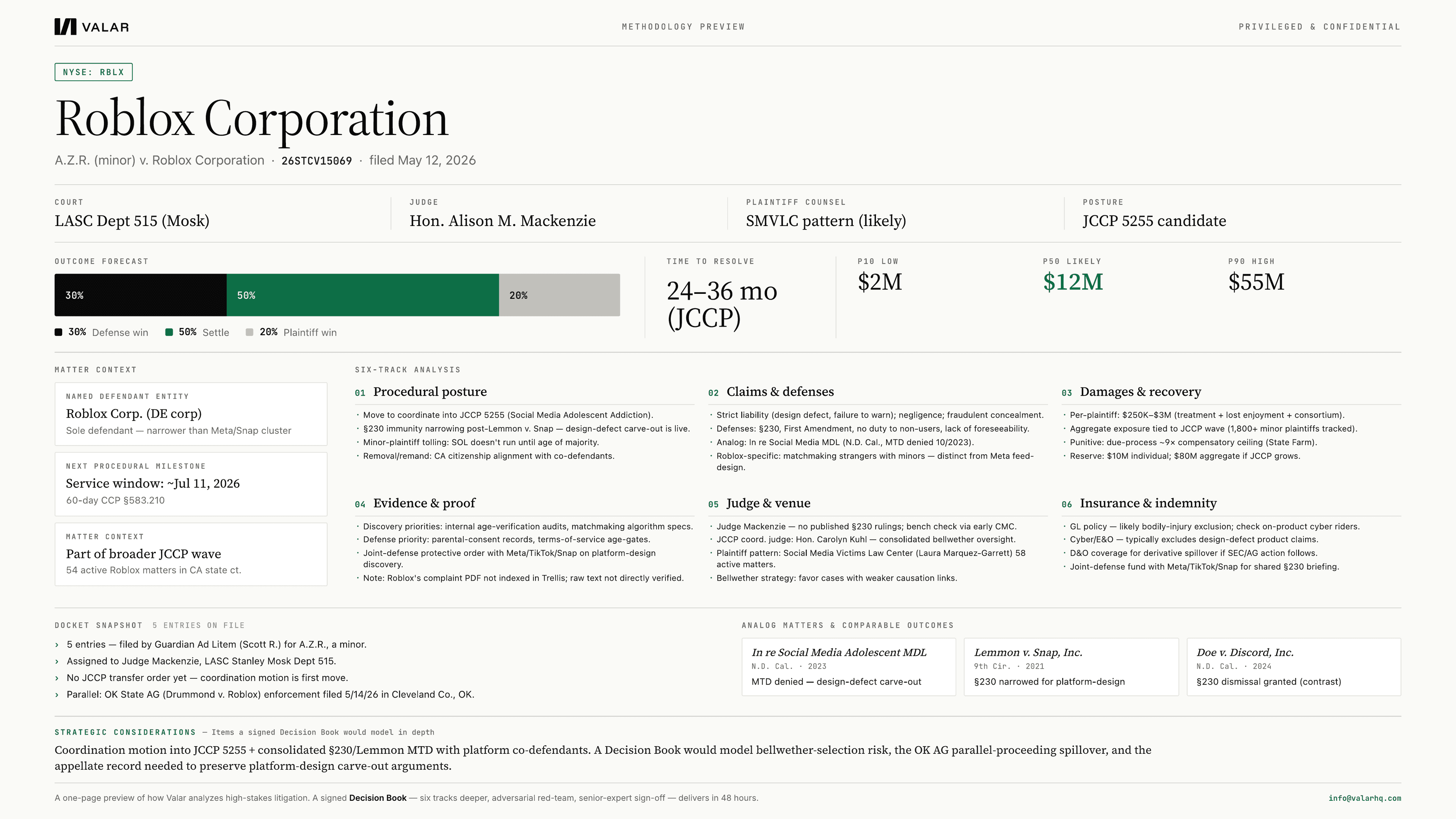The image size is (1456, 819).
Task: Click 'Bellwether strategy' bullet
Action: click(836, 578)
